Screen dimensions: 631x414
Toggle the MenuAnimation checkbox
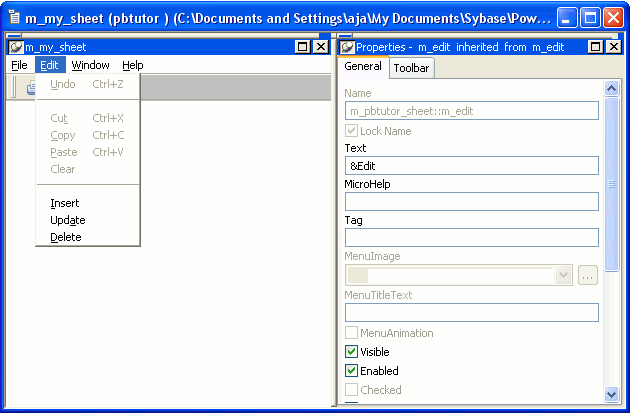point(351,333)
